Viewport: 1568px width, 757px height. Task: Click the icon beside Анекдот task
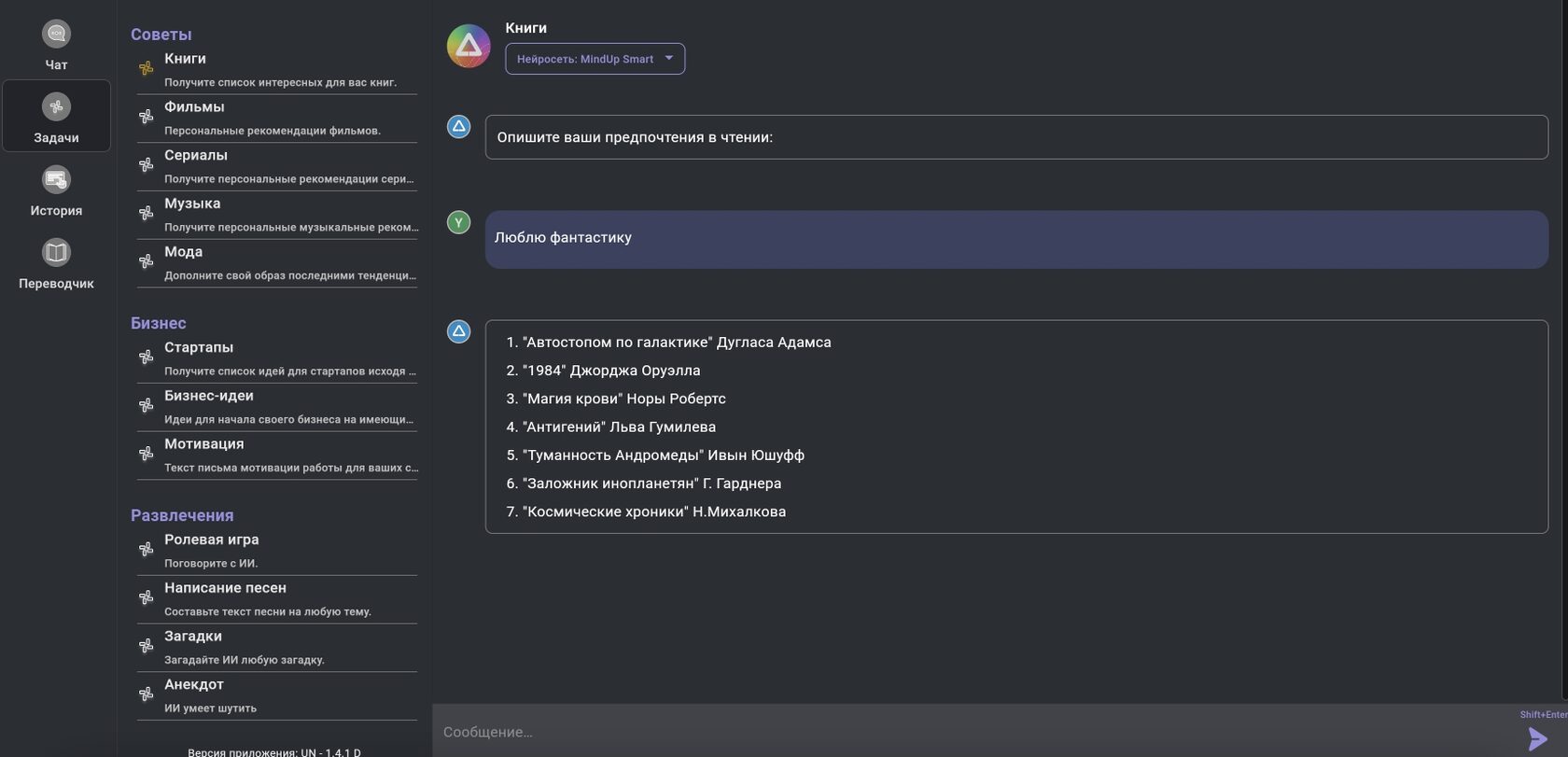147,695
